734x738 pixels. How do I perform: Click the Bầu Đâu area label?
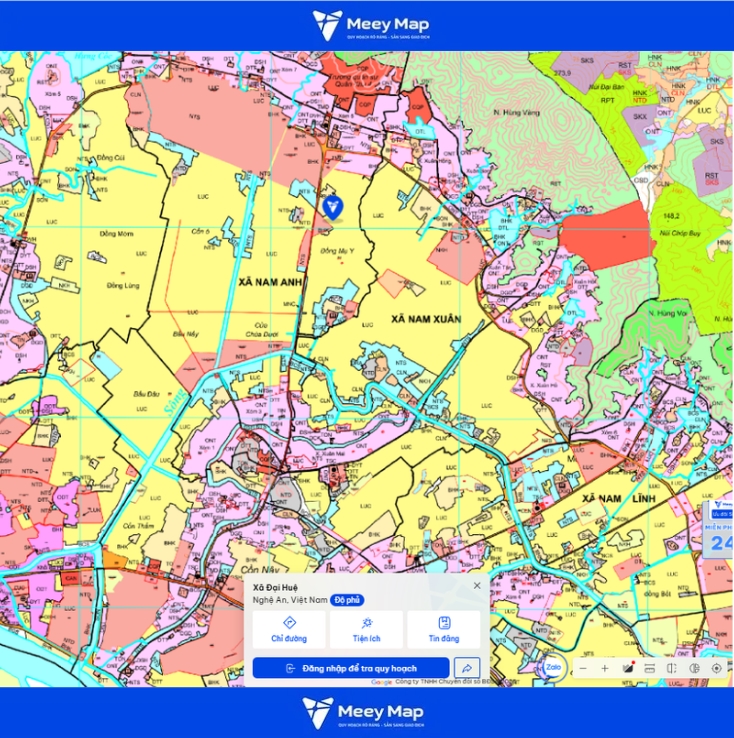146,394
